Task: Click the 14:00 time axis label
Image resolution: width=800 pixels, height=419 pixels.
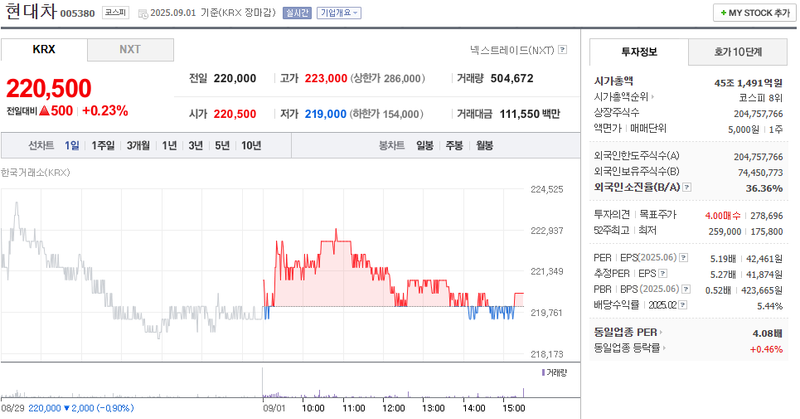Action: pos(473,408)
